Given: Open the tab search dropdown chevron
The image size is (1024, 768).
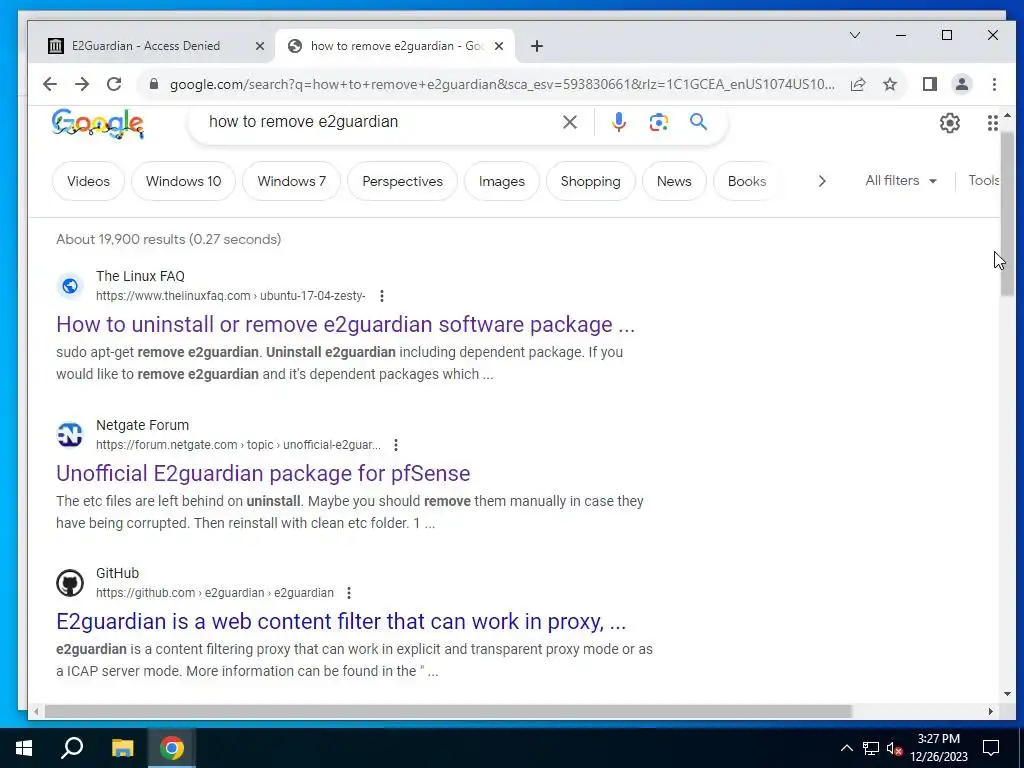Looking at the screenshot, I should 855,35.
